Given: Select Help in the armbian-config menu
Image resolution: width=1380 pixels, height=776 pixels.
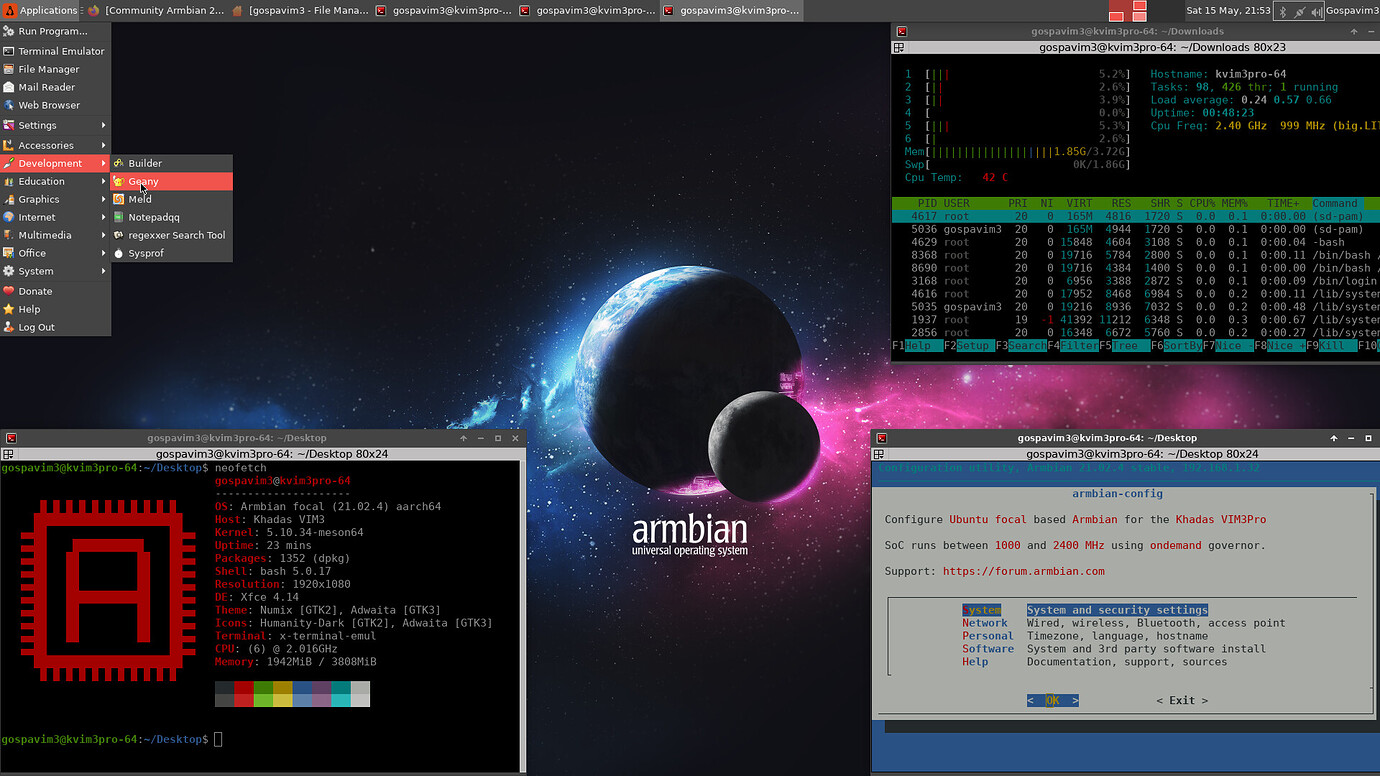Looking at the screenshot, I should coord(1095,662).
